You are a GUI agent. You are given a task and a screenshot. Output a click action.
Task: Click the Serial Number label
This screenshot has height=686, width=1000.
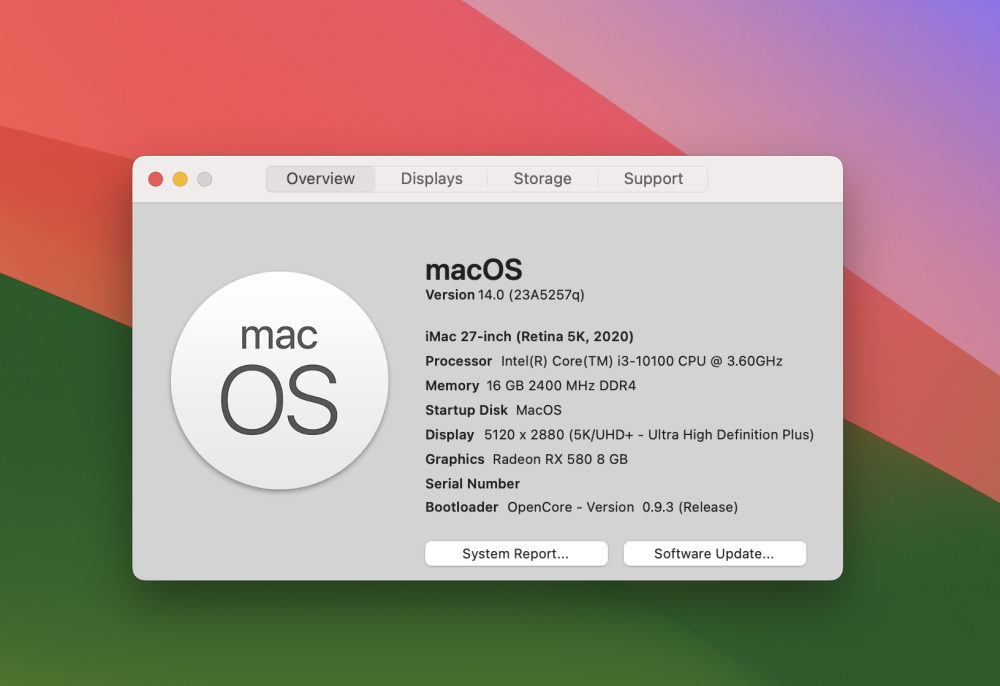(473, 483)
